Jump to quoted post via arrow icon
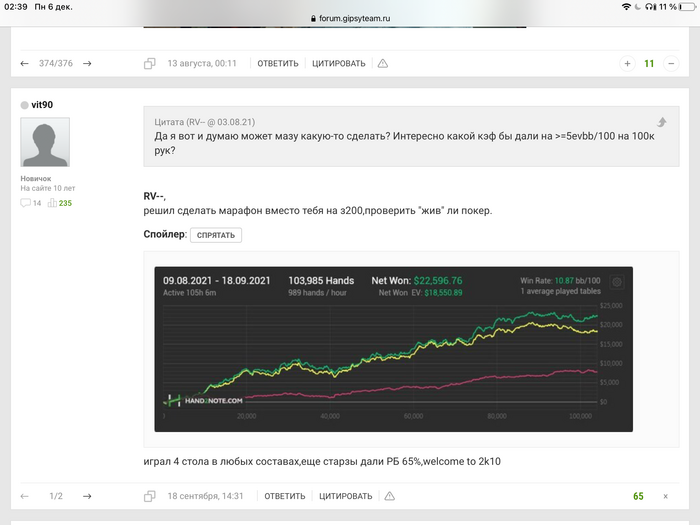Screen dimensions: 700x525 click(x=662, y=122)
